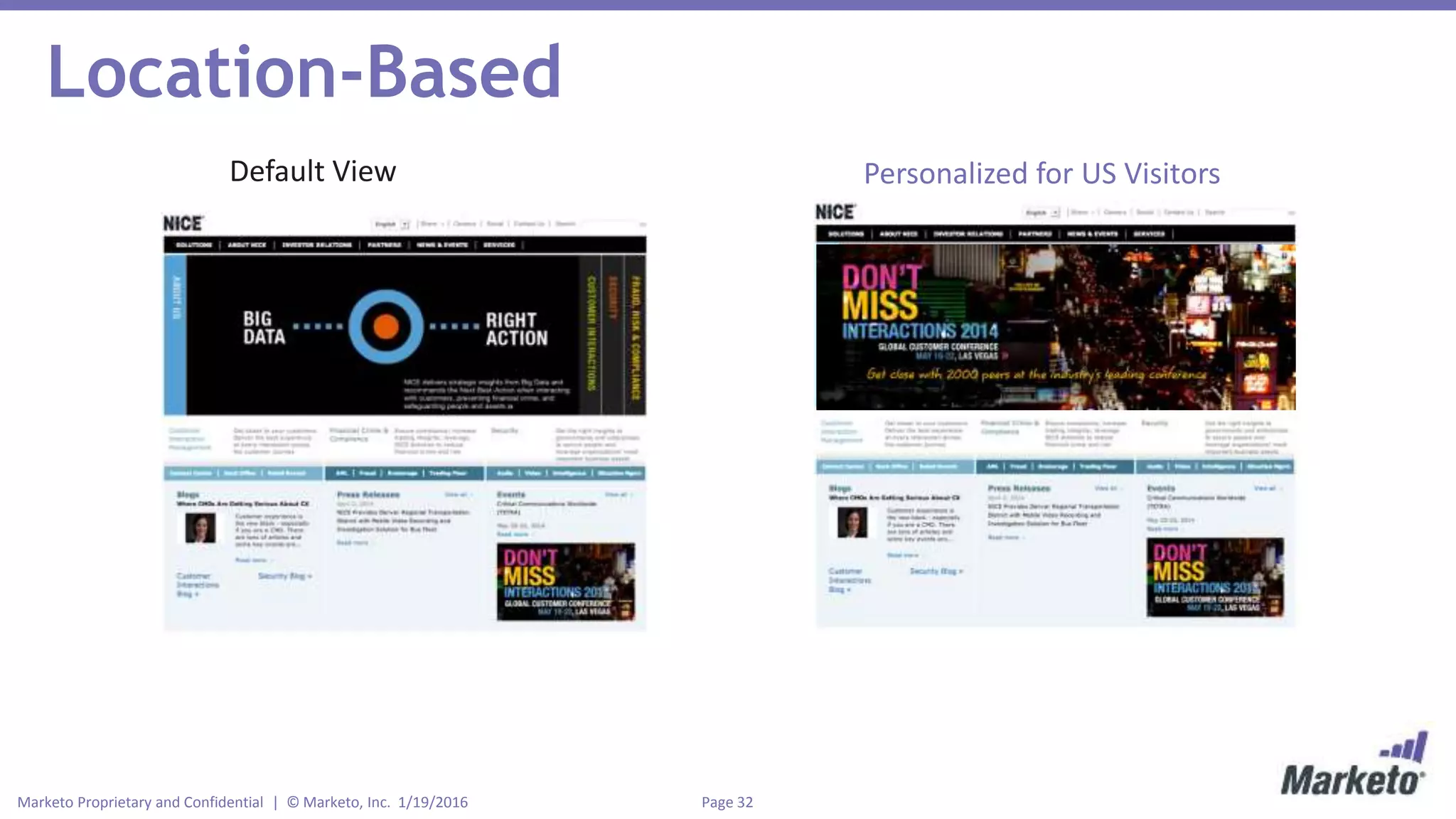The image size is (1456, 819).
Task: Select the Fraud, Risk & Compliance tab
Action: coord(636,335)
